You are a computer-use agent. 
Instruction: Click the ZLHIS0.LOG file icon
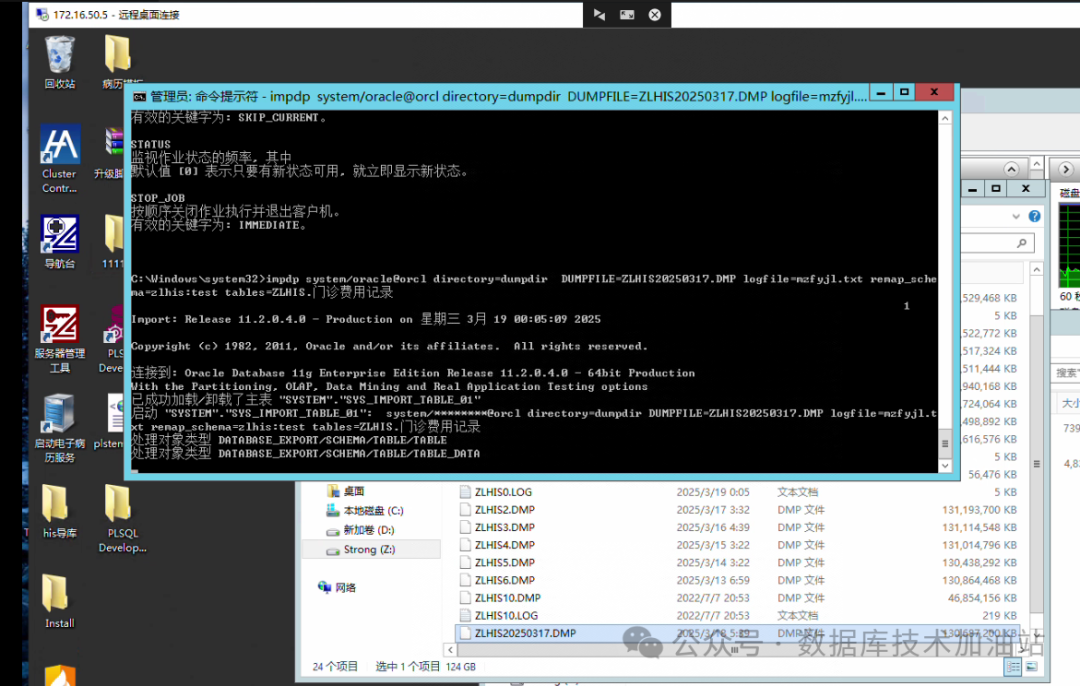tap(465, 492)
